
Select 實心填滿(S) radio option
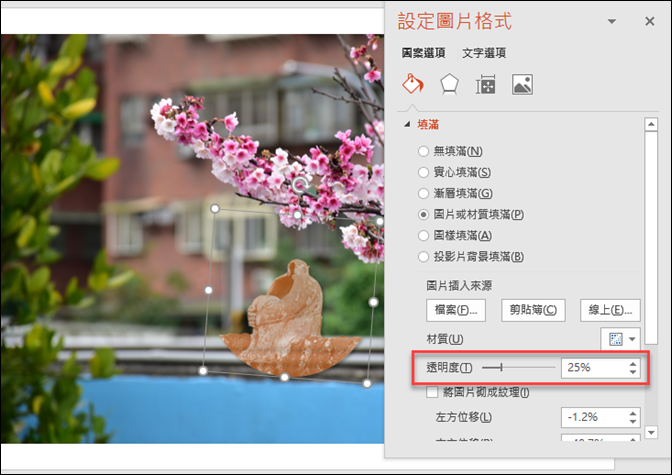coord(423,172)
